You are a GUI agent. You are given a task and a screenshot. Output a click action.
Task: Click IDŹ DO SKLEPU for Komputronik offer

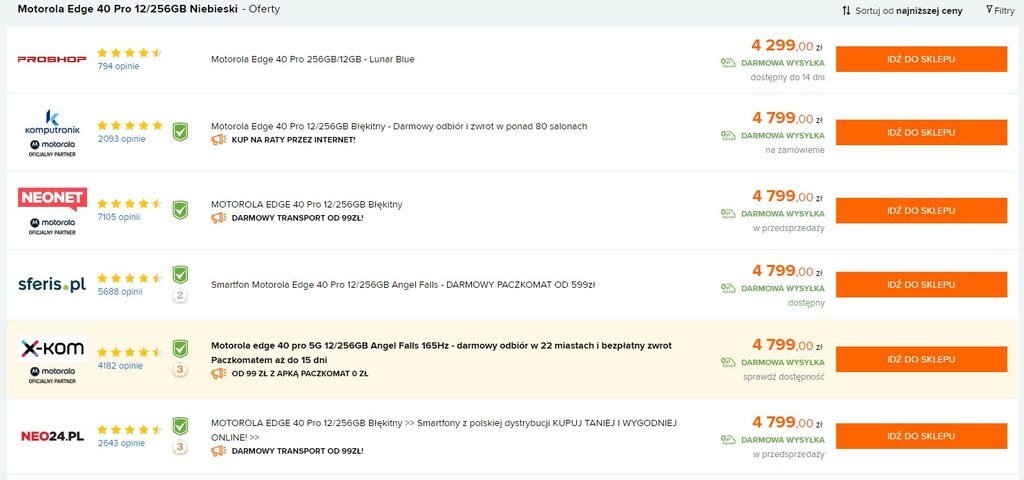[921, 133]
